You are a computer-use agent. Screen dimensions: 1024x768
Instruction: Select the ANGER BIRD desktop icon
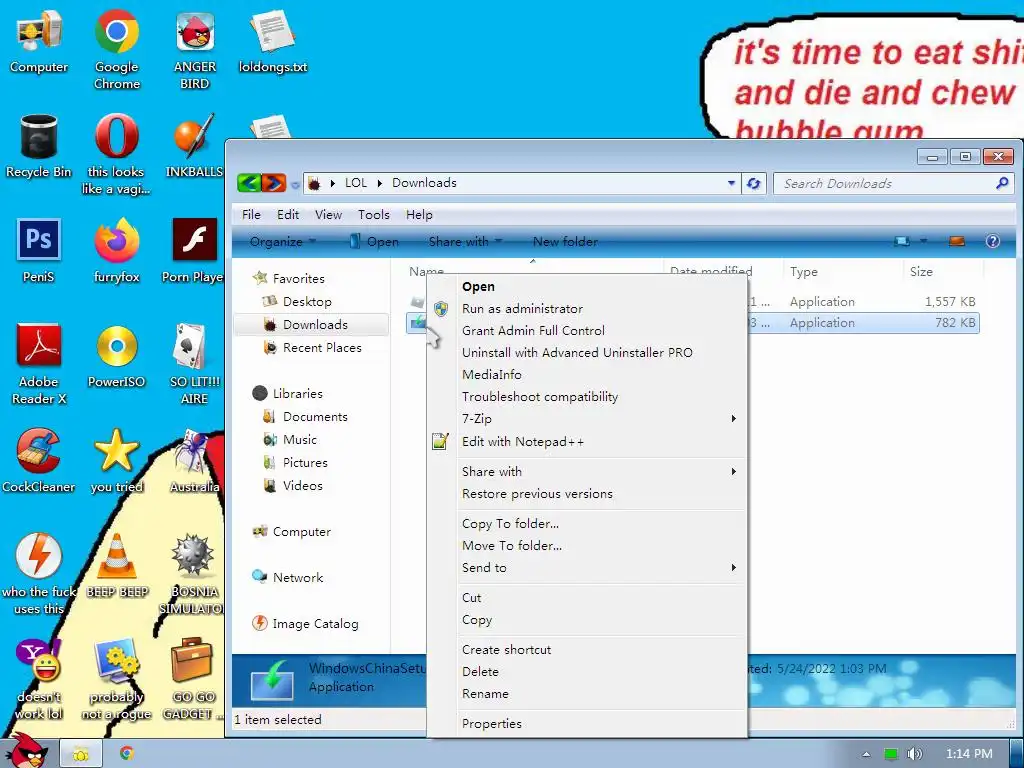point(195,49)
